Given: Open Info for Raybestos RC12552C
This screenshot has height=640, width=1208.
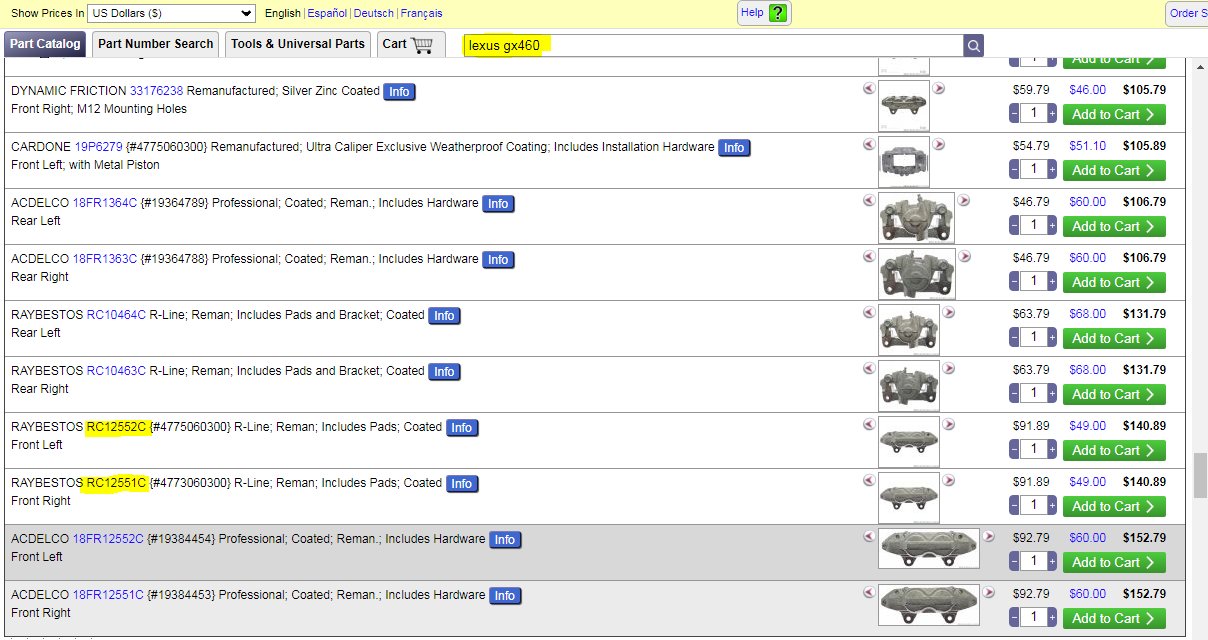Looking at the screenshot, I should point(461,427).
